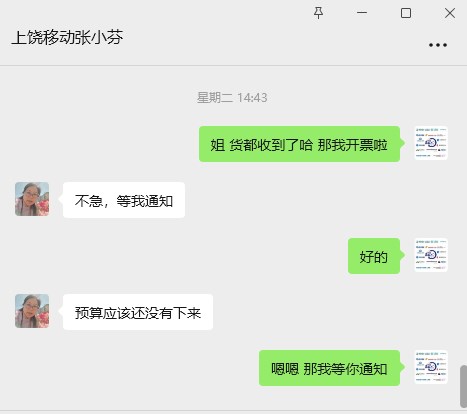Pin the chat window on top
This screenshot has height=414, width=467.
click(318, 13)
